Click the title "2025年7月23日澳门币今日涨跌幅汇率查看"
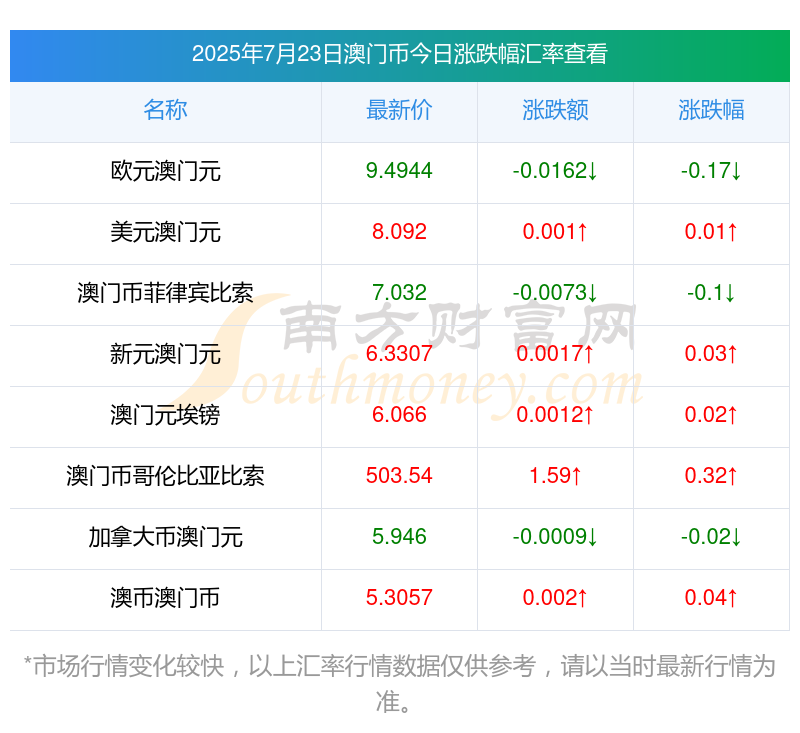This screenshot has height=733, width=800. (x=399, y=54)
